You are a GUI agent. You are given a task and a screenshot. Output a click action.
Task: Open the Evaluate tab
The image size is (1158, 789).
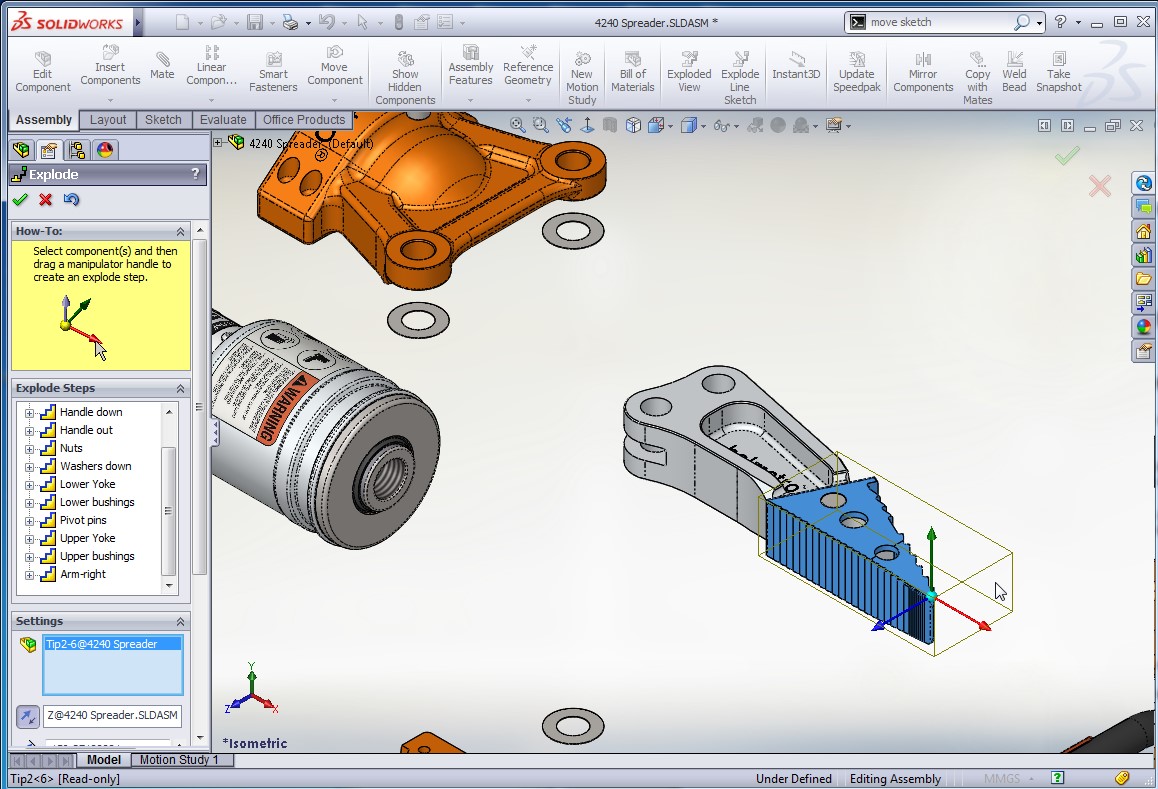(x=223, y=120)
